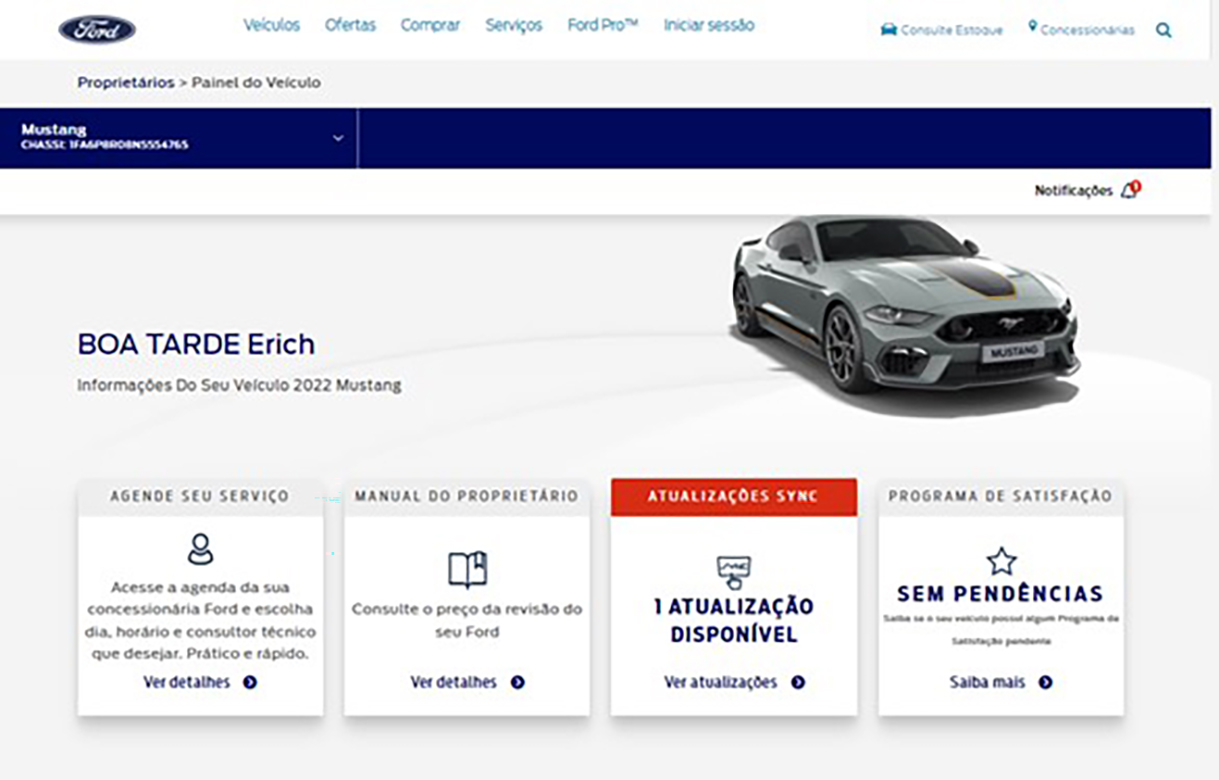Screen dimensions: 1219x780
Task: Click the open book manual icon
Action: click(x=467, y=569)
